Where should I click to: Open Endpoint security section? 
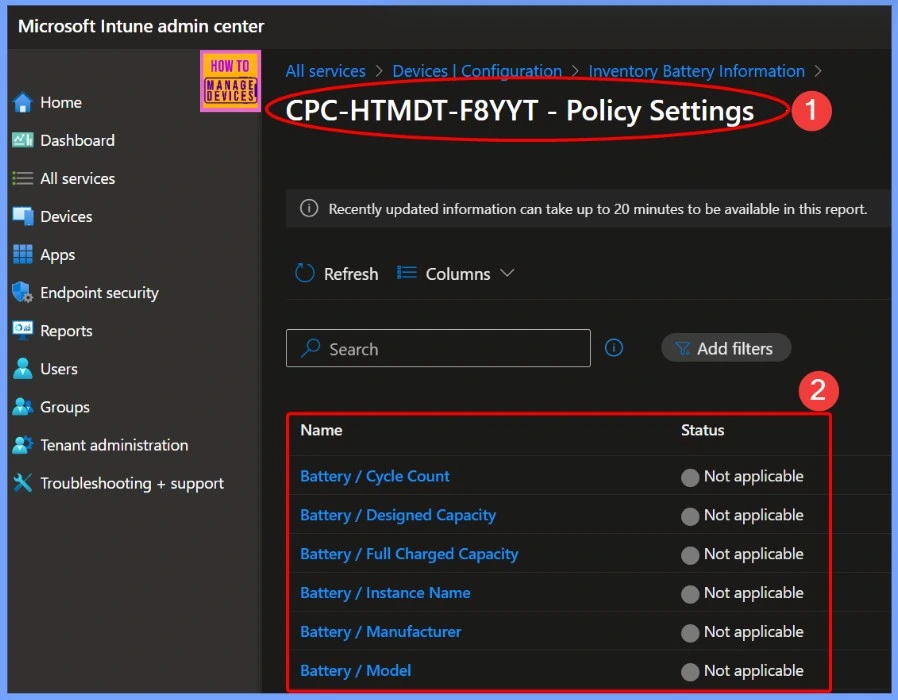99,293
